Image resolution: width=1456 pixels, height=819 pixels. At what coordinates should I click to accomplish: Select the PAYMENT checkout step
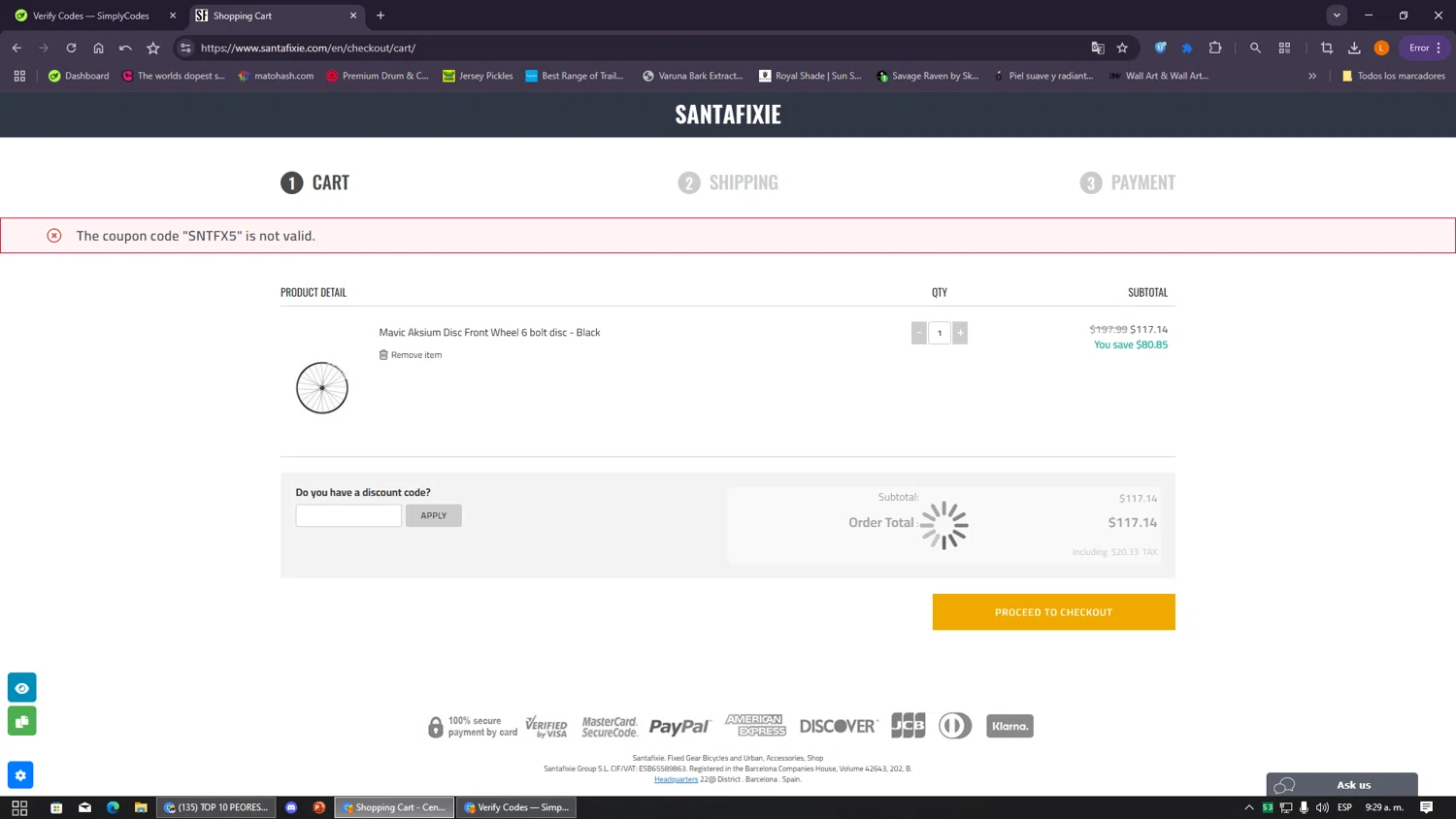pos(1127,182)
